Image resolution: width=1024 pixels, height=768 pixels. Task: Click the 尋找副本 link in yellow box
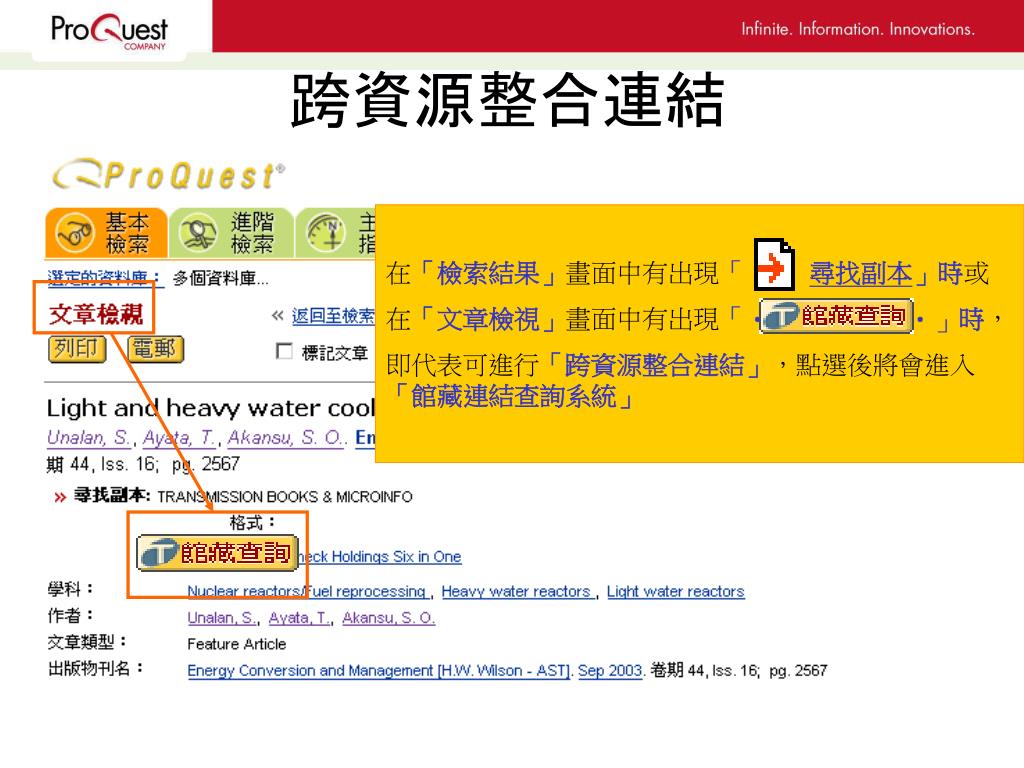[861, 274]
